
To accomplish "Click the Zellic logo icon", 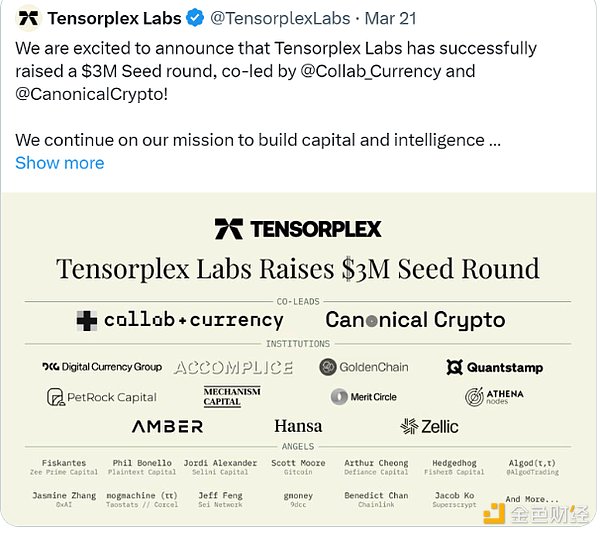I will pyautogui.click(x=409, y=426).
